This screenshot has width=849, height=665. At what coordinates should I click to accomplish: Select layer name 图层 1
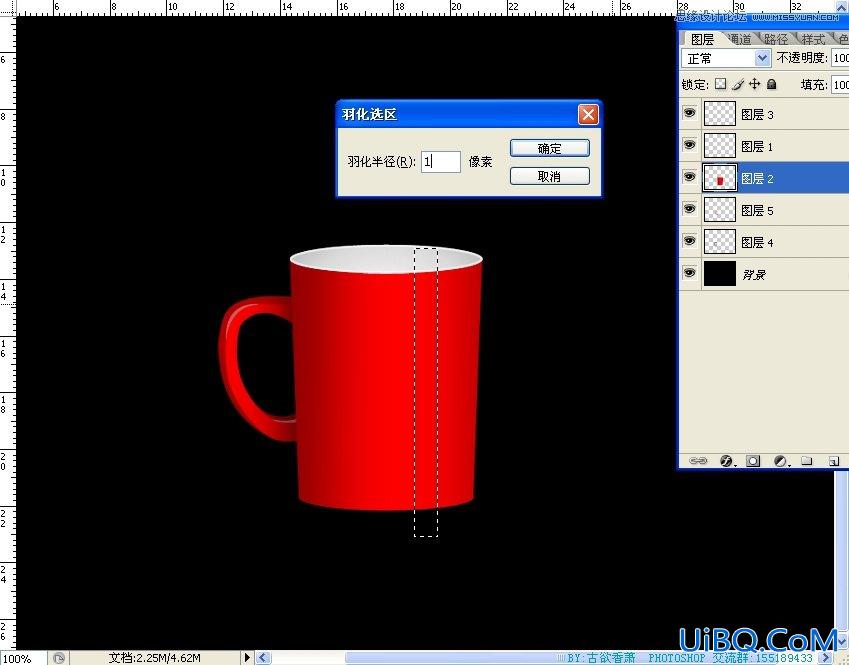tap(757, 146)
